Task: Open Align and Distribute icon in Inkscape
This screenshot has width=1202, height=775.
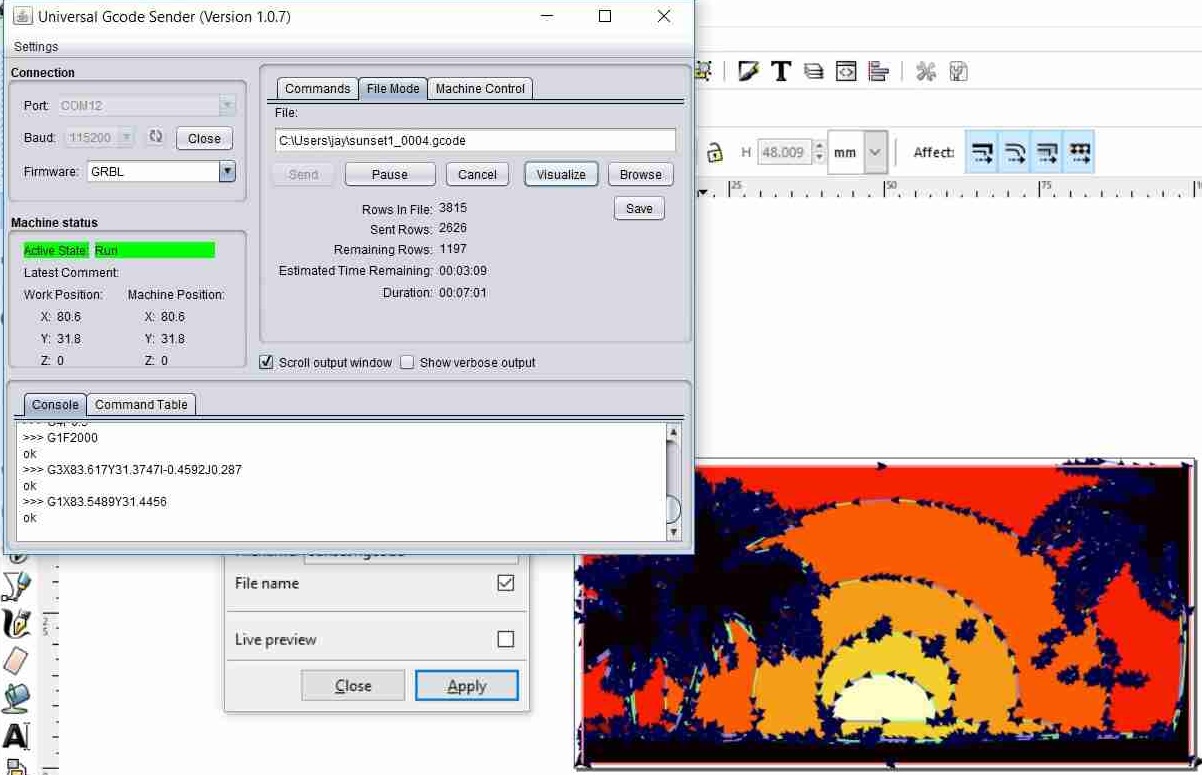Action: (x=879, y=71)
